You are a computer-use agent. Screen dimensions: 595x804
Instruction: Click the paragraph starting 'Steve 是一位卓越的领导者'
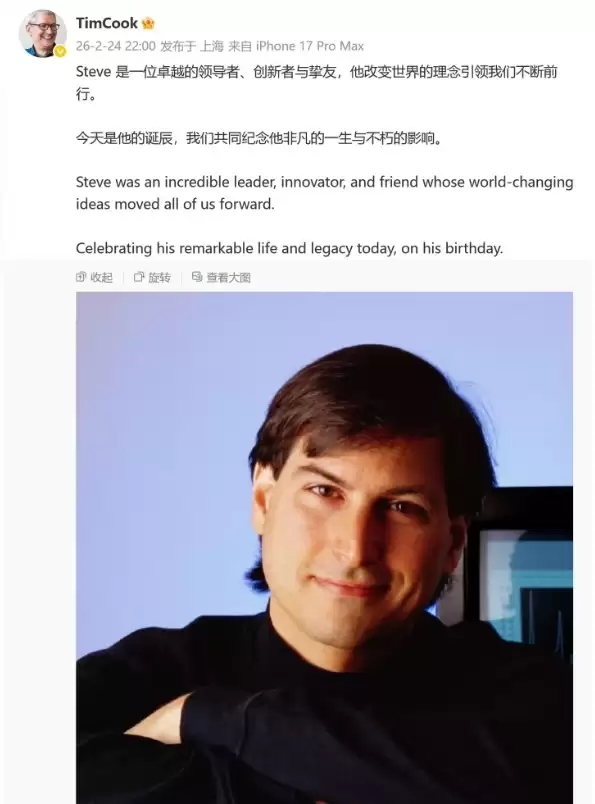tap(316, 83)
